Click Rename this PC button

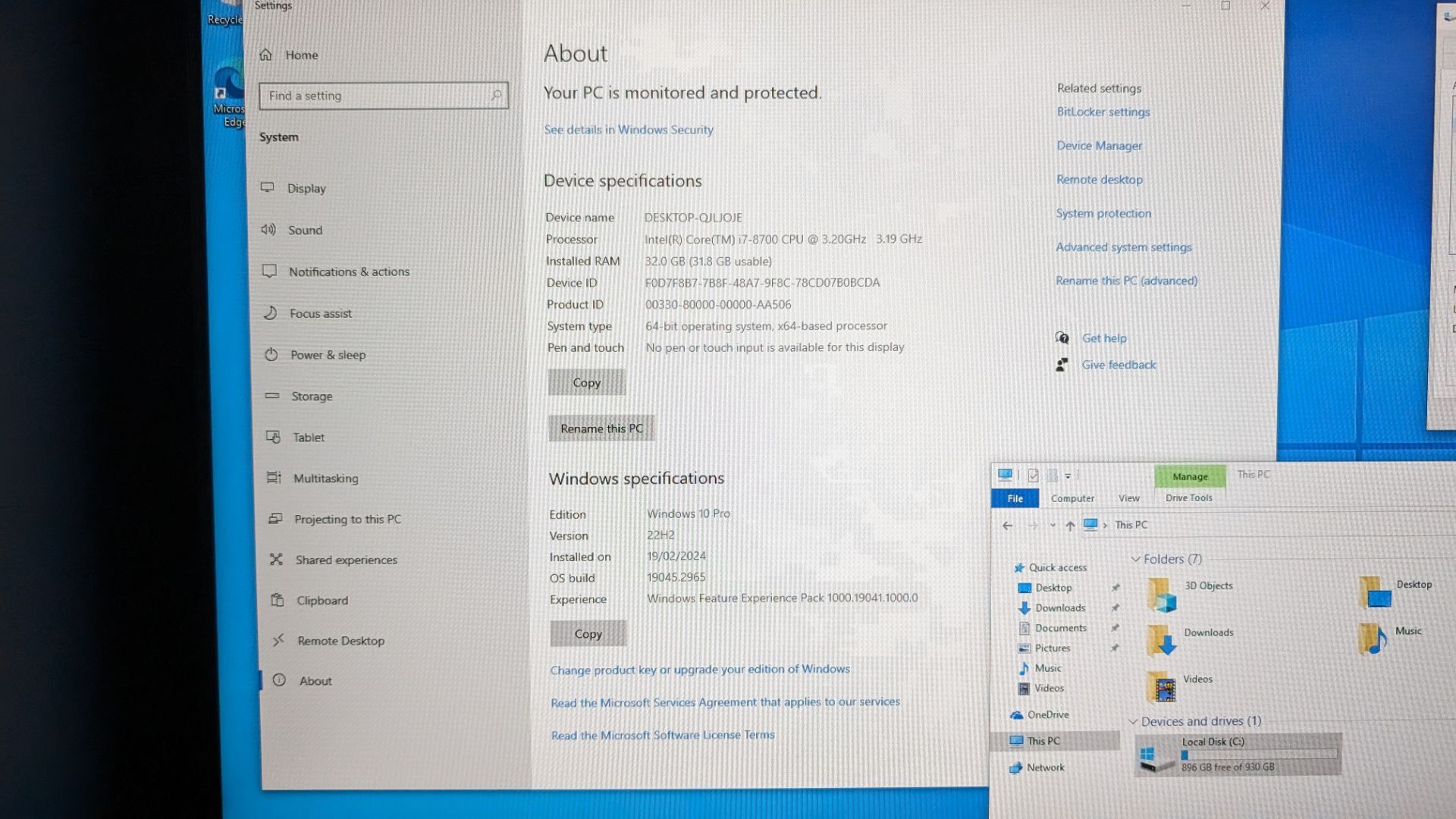click(600, 428)
